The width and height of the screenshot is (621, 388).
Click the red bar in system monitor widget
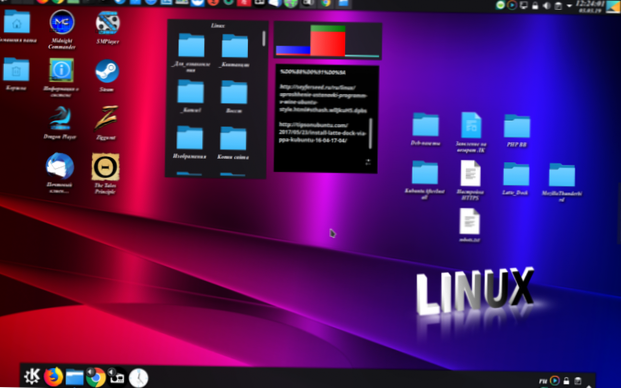[x=328, y=44]
